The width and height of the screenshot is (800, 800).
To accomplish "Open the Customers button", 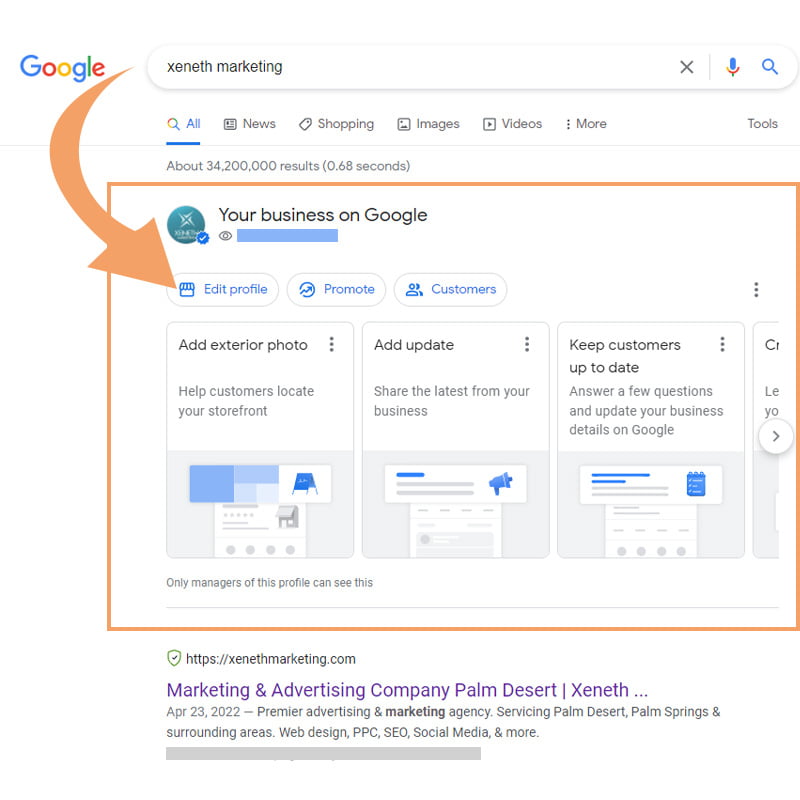I will click(450, 290).
